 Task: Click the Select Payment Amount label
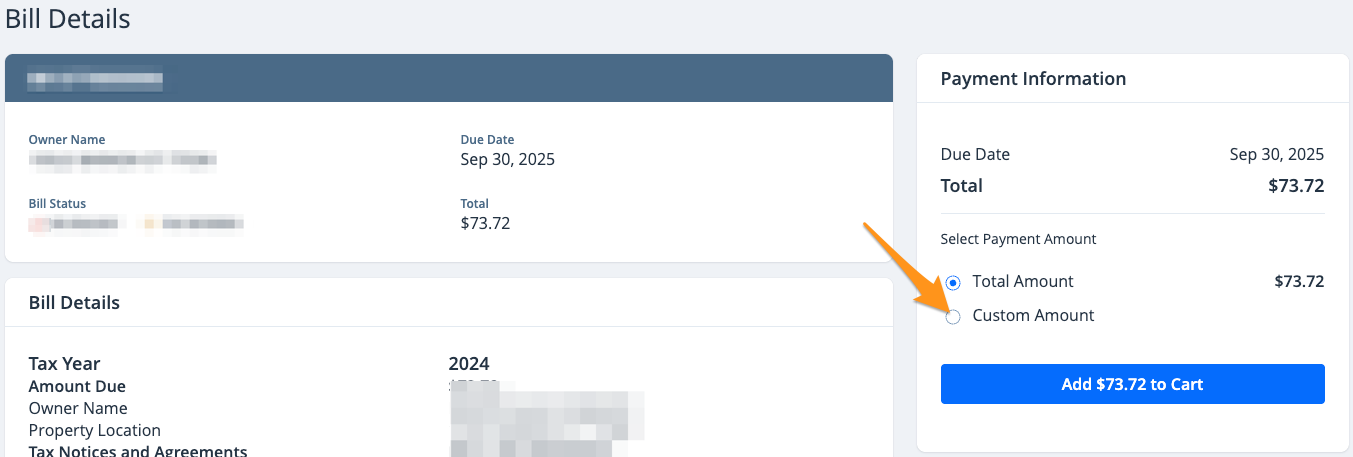point(1018,239)
